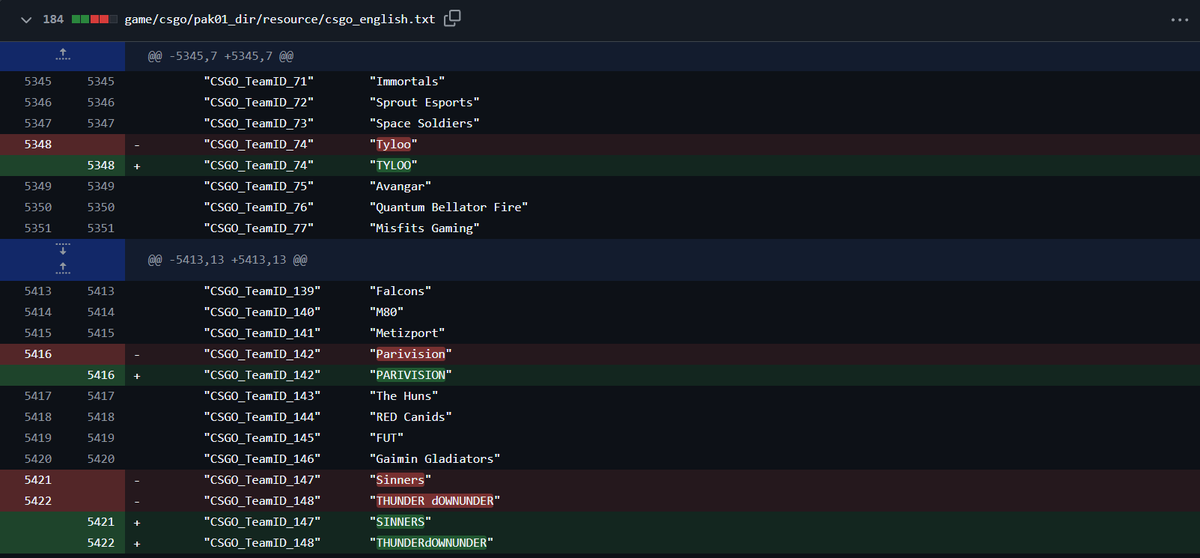The image size is (1200, 558).
Task: Select the "Sprout Esports" string
Action: [424, 102]
